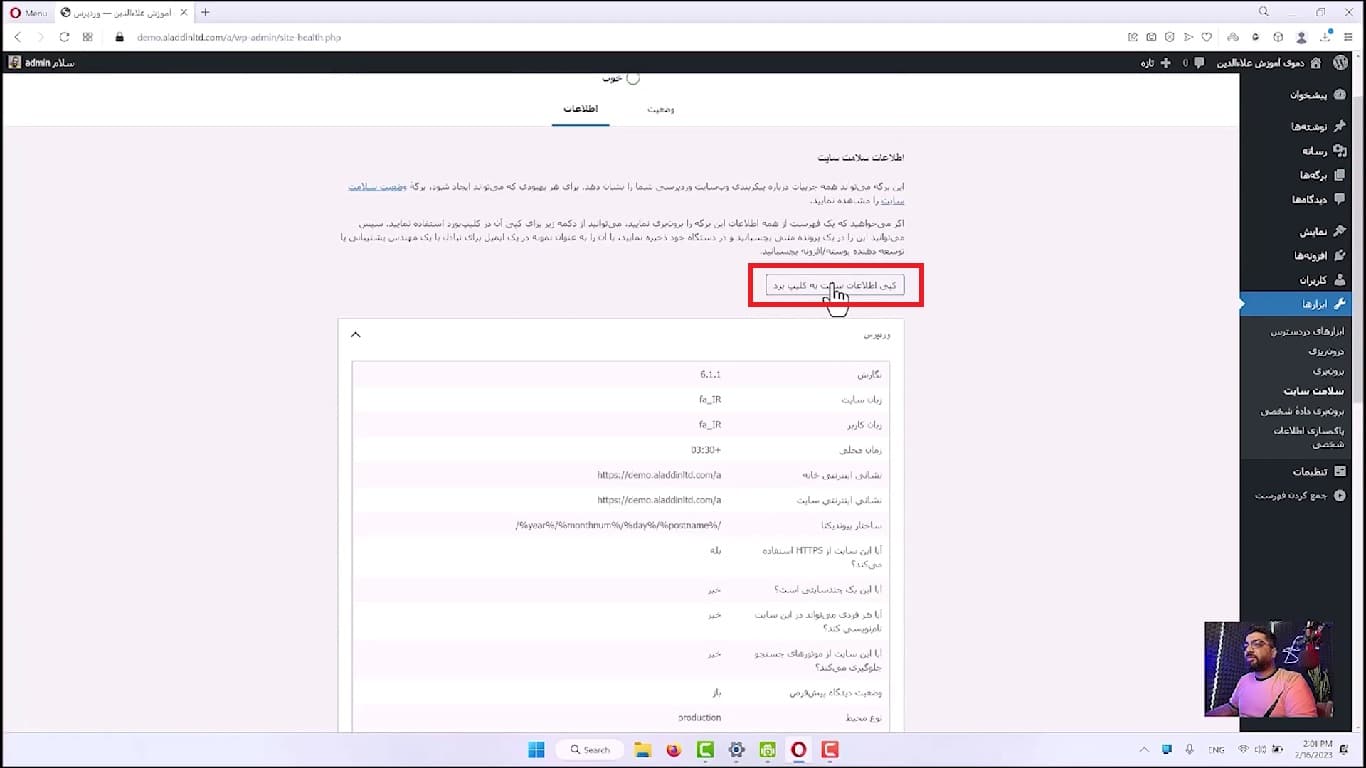This screenshot has height=768, width=1366.
Task: Switch to the Status (وضعیت) tab
Action: (660, 109)
